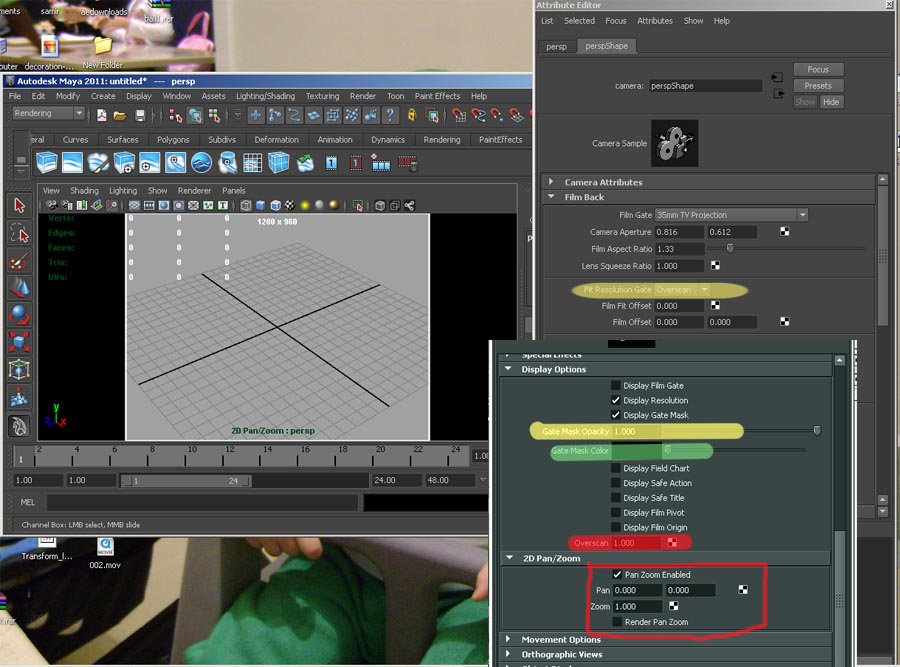Viewport: 900px width, 667px height.
Task: Check Display Film Gate
Action: (616, 385)
